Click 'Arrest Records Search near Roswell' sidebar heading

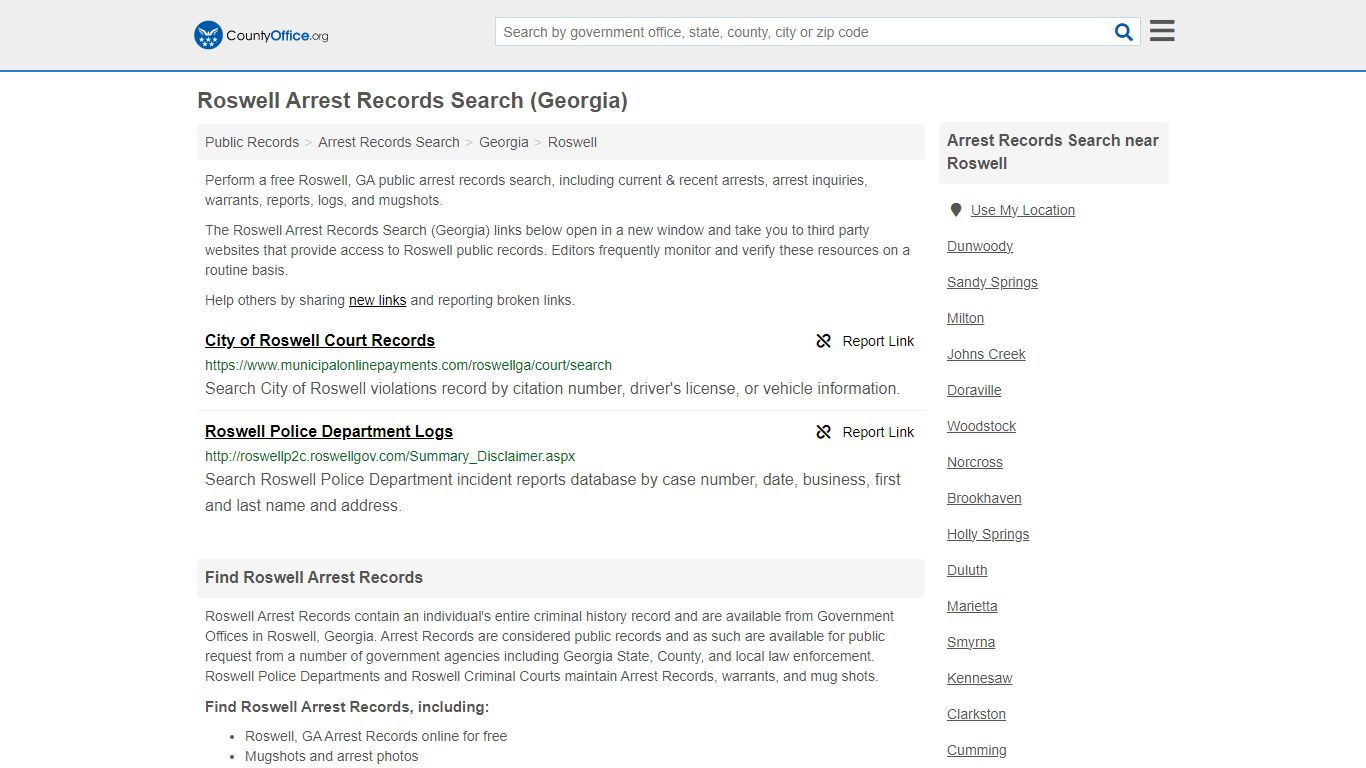pyautogui.click(x=1053, y=152)
